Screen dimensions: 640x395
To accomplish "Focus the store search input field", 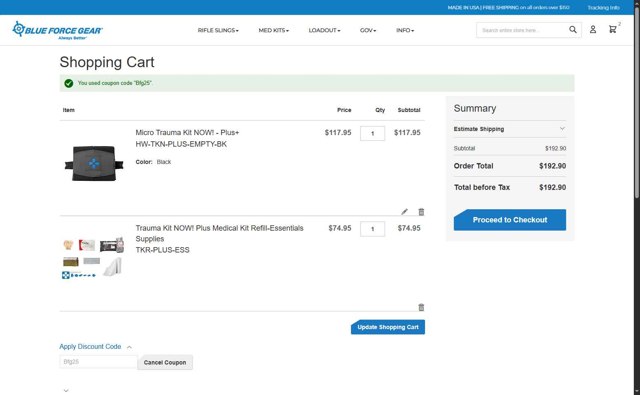I will pos(522,30).
